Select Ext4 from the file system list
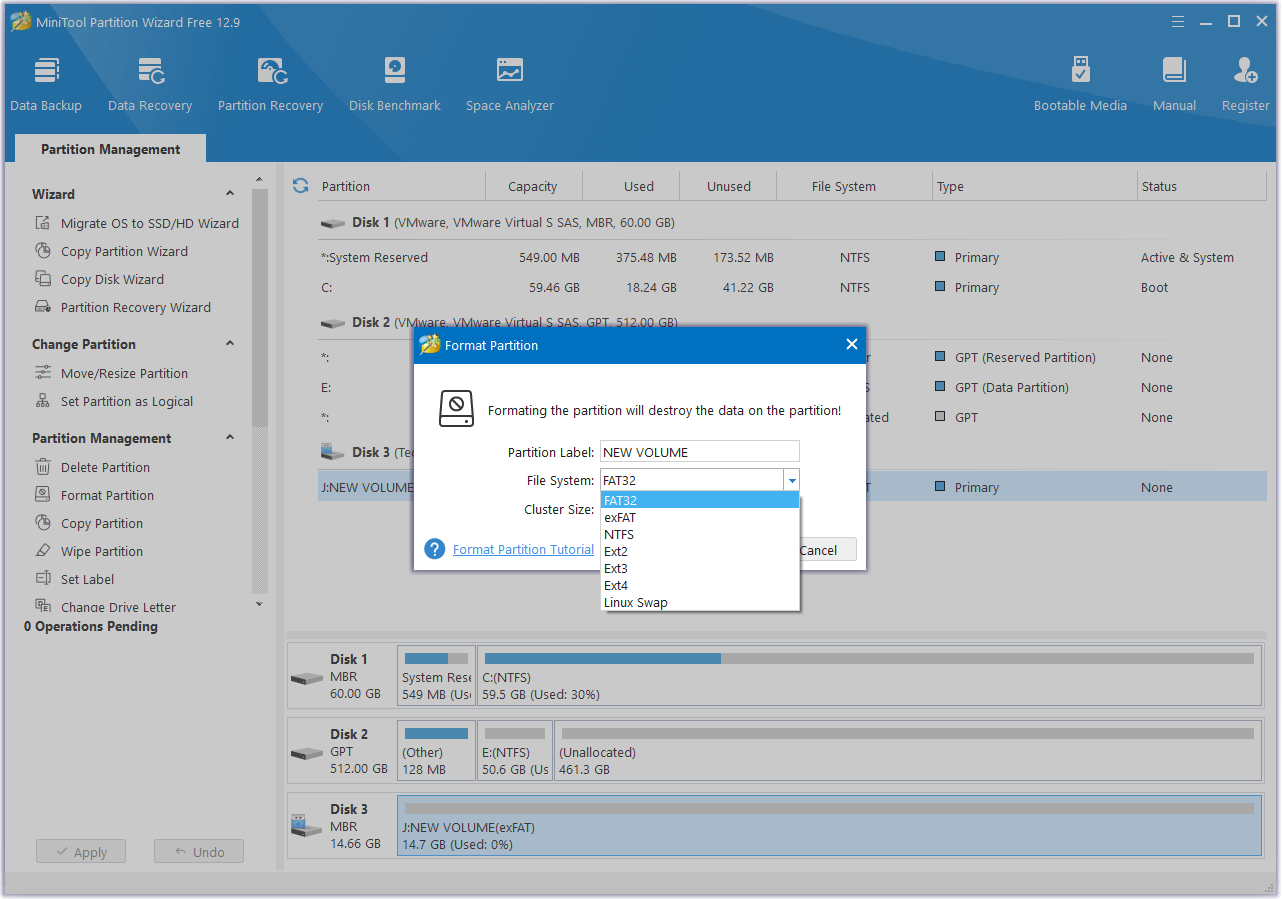The image size is (1282, 899). click(x=700, y=585)
